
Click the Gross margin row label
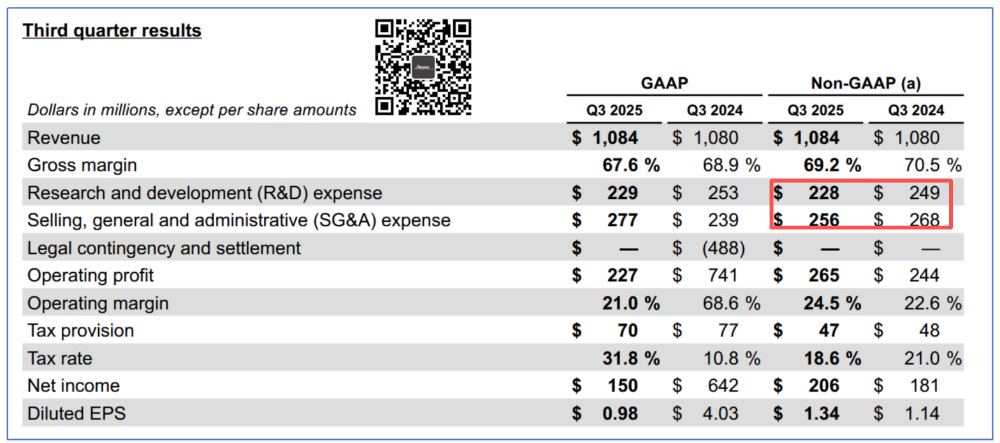[83, 165]
